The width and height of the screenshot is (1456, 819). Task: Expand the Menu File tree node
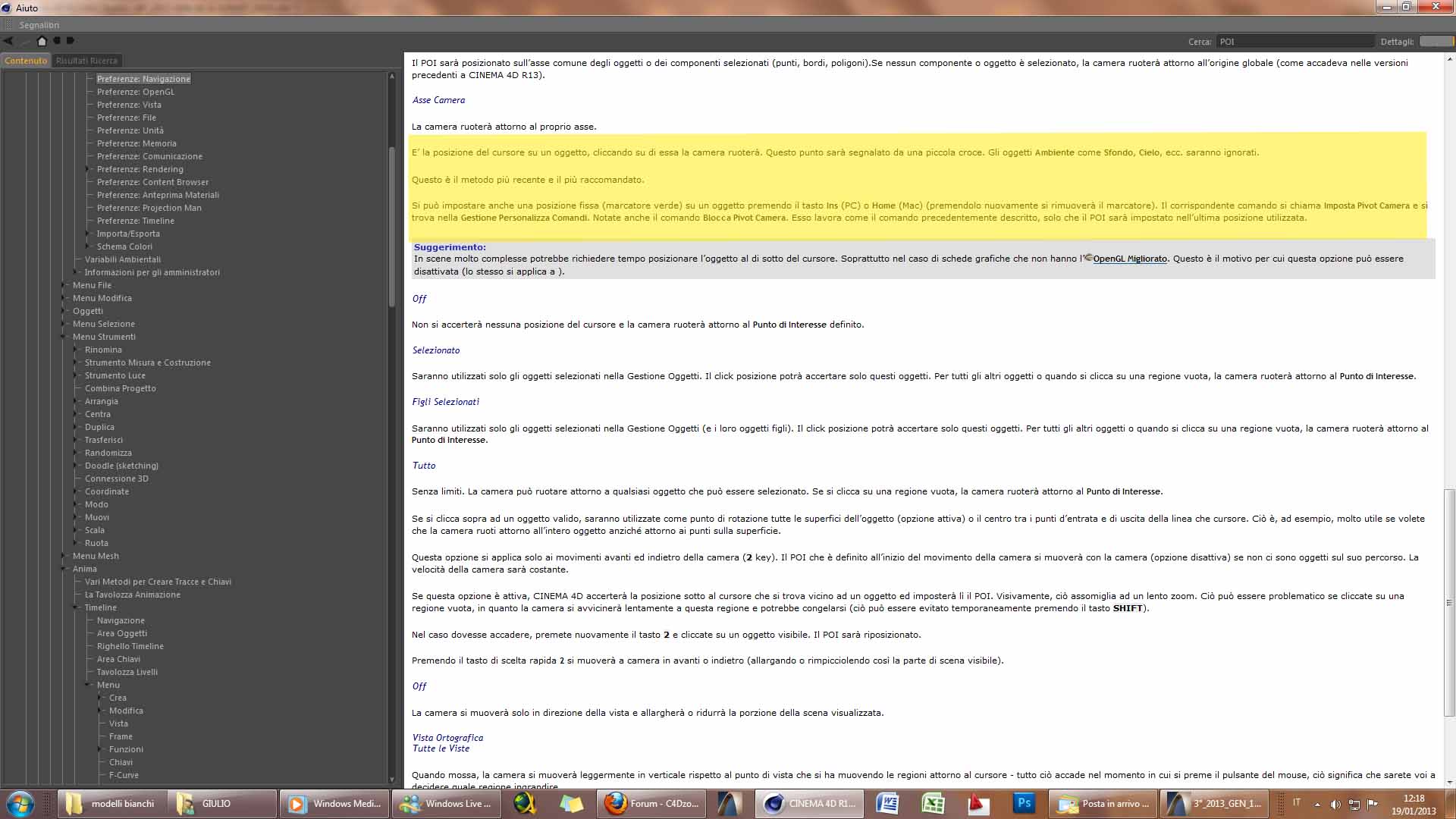pos(64,285)
